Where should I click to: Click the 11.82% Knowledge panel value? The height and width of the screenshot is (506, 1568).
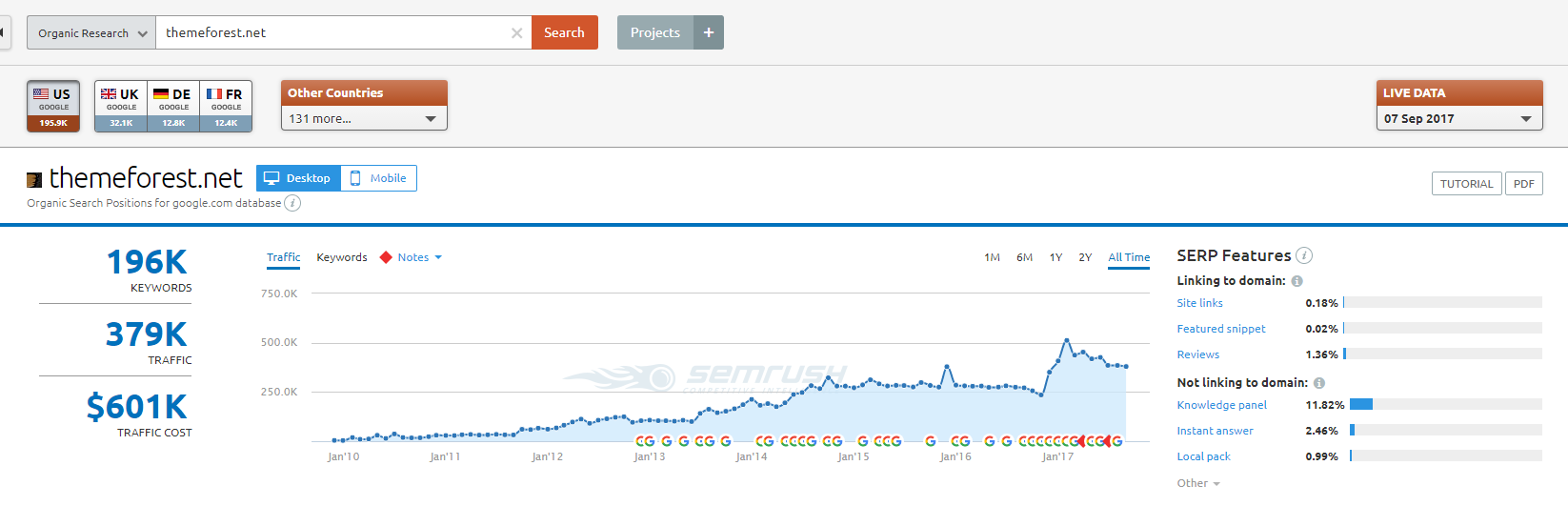click(1324, 405)
